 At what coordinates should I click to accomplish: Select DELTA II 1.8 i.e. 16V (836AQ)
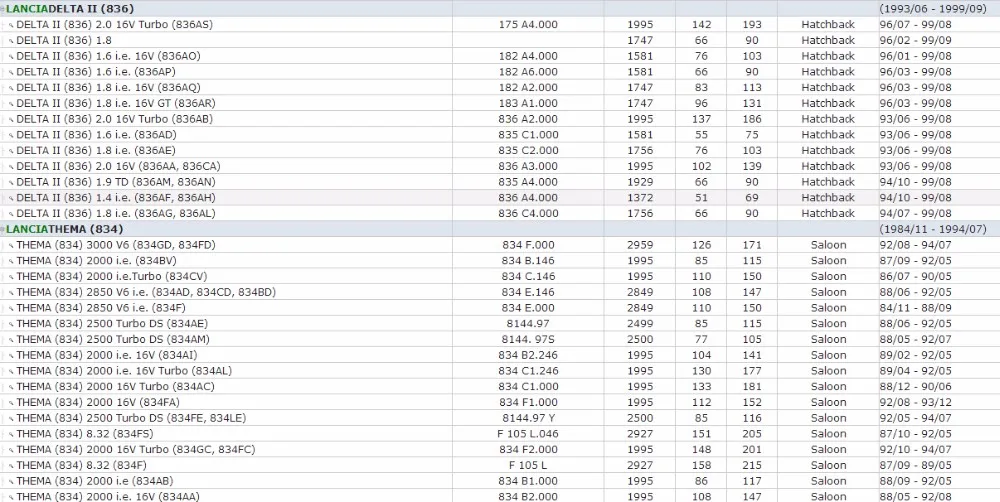108,87
